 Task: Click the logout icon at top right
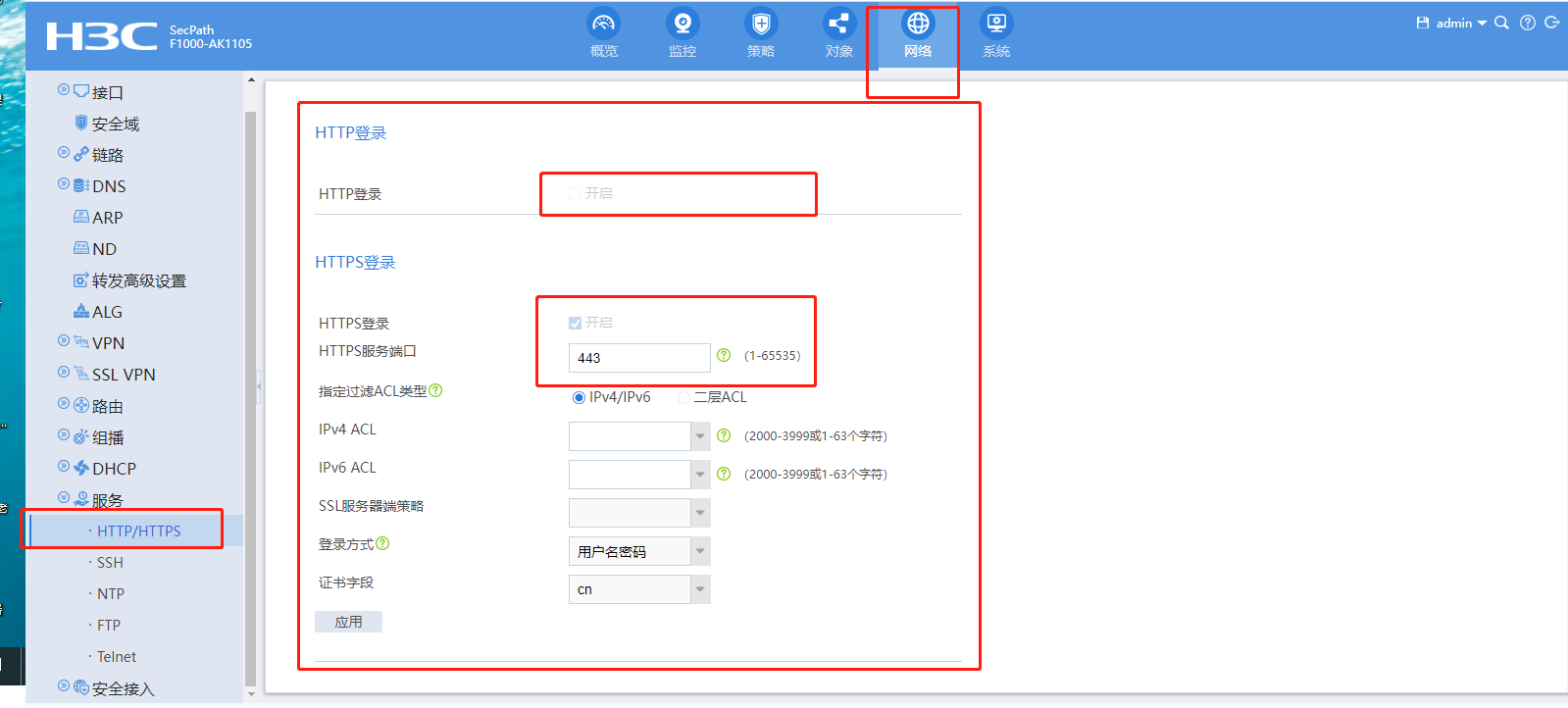point(1551,23)
